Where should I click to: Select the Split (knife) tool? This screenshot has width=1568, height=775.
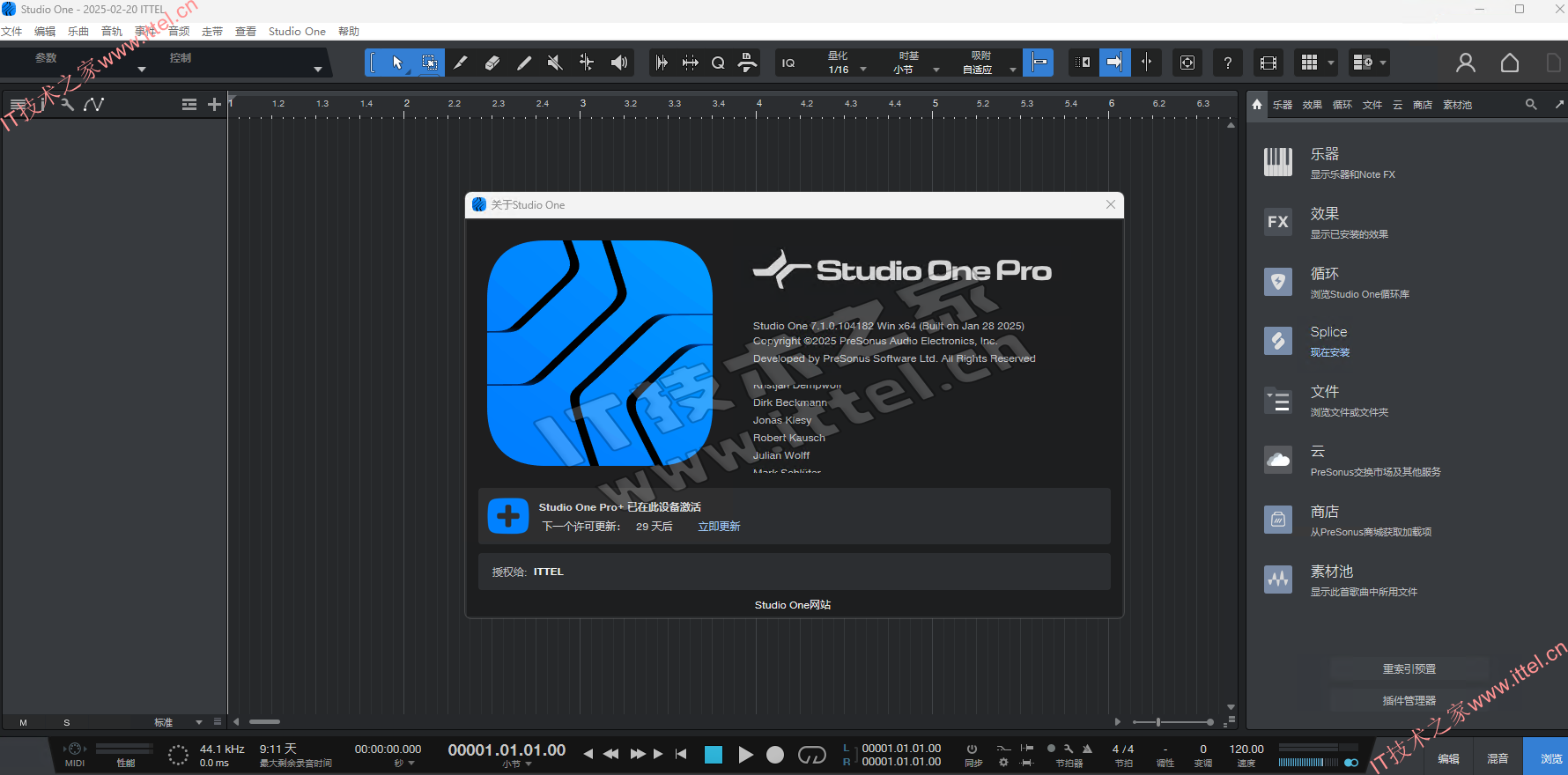pos(460,63)
